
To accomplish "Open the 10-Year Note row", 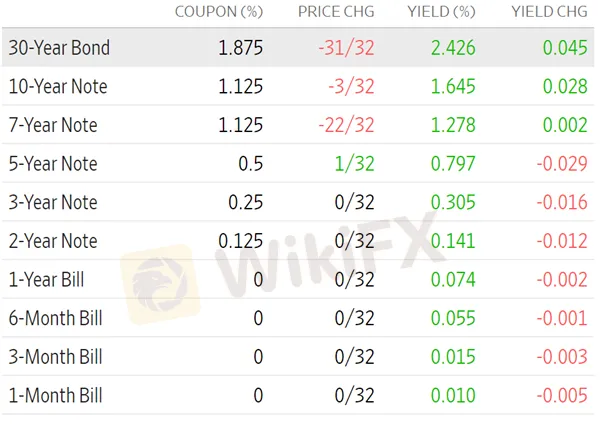I will [58, 87].
